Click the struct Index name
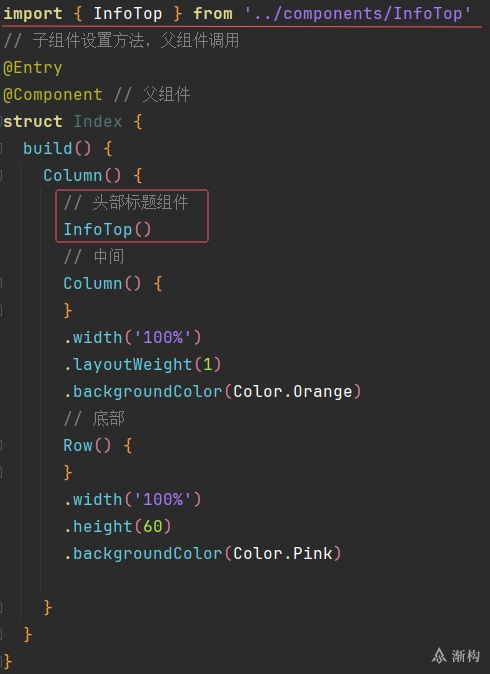Viewport: 490px width, 674px height. click(98, 122)
